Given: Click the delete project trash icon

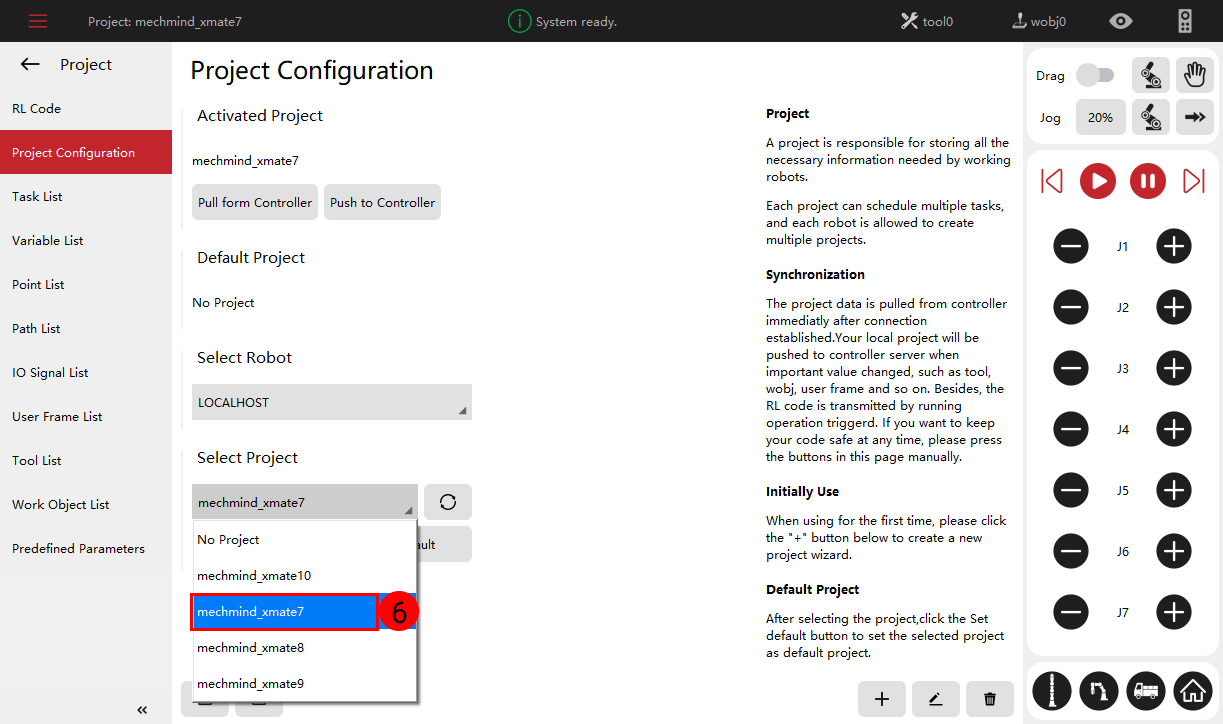Looking at the screenshot, I should point(990,699).
